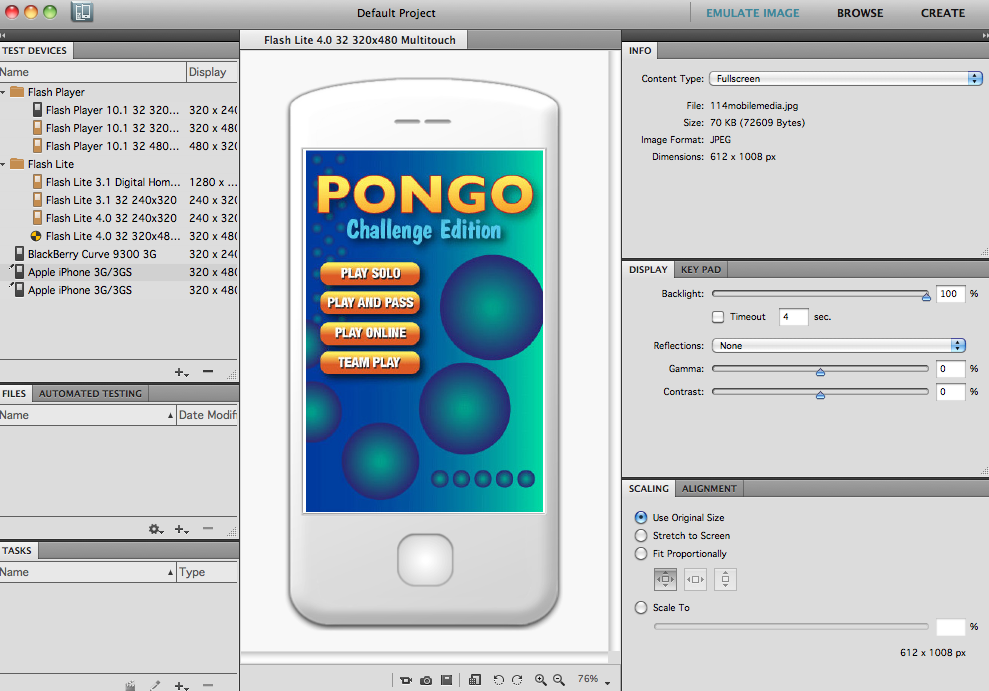Screen dimensions: 989x691
Task: Collapse the right panels with top arrow
Action: pos(986,35)
